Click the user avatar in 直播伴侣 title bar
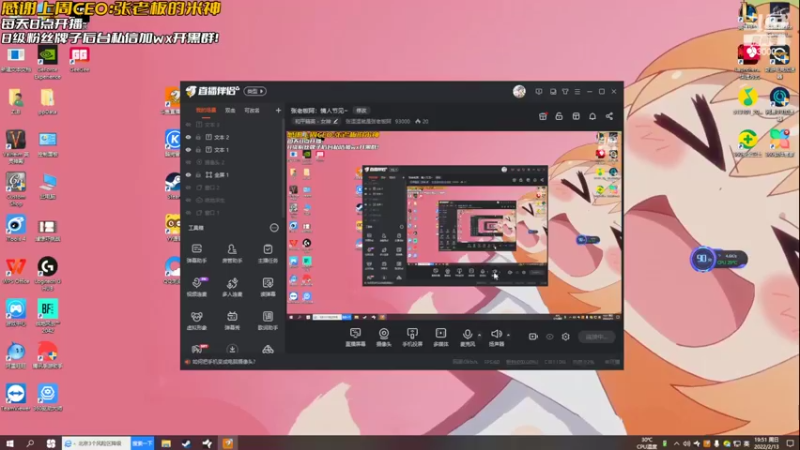The height and width of the screenshot is (450, 800). [519, 91]
